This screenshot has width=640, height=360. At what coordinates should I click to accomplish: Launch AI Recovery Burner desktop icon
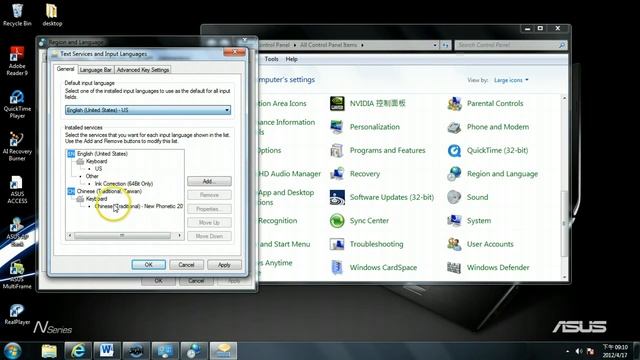coord(17,147)
